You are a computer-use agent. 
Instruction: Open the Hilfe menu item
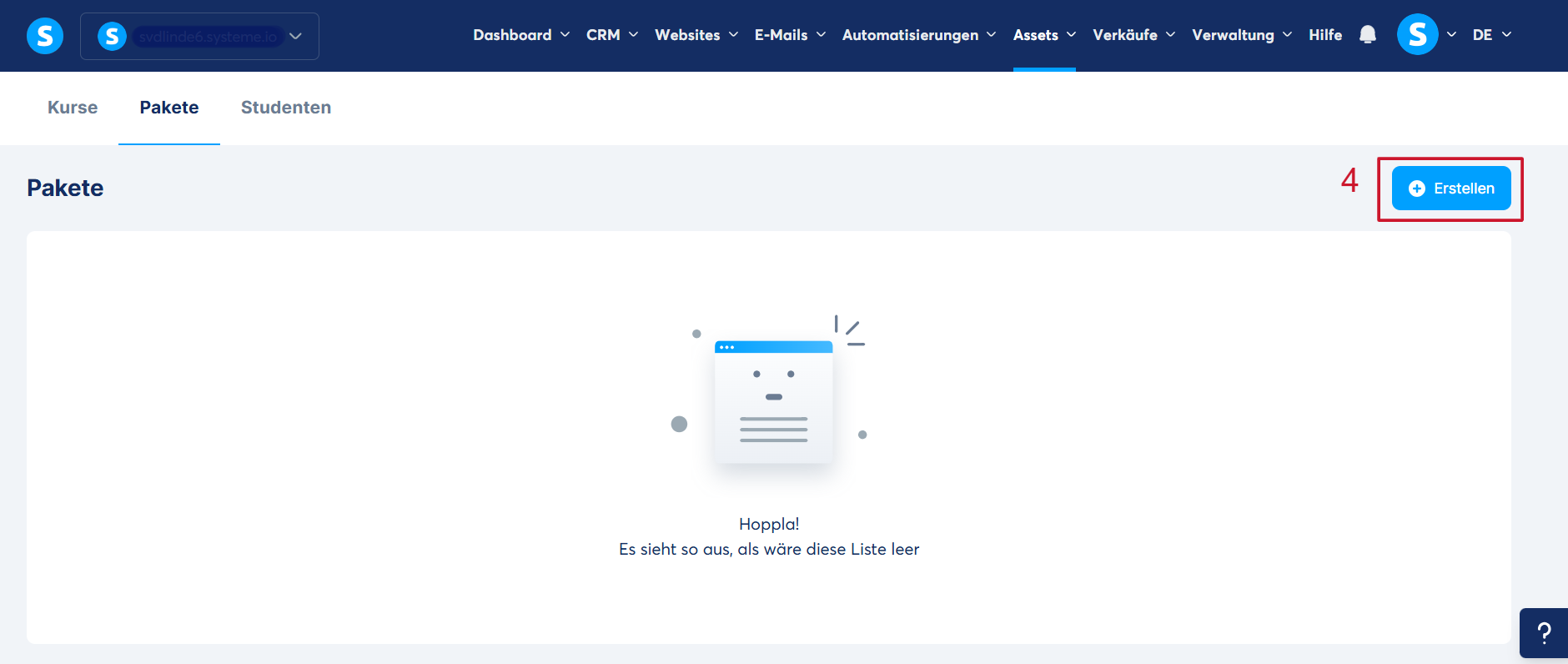coord(1325,35)
